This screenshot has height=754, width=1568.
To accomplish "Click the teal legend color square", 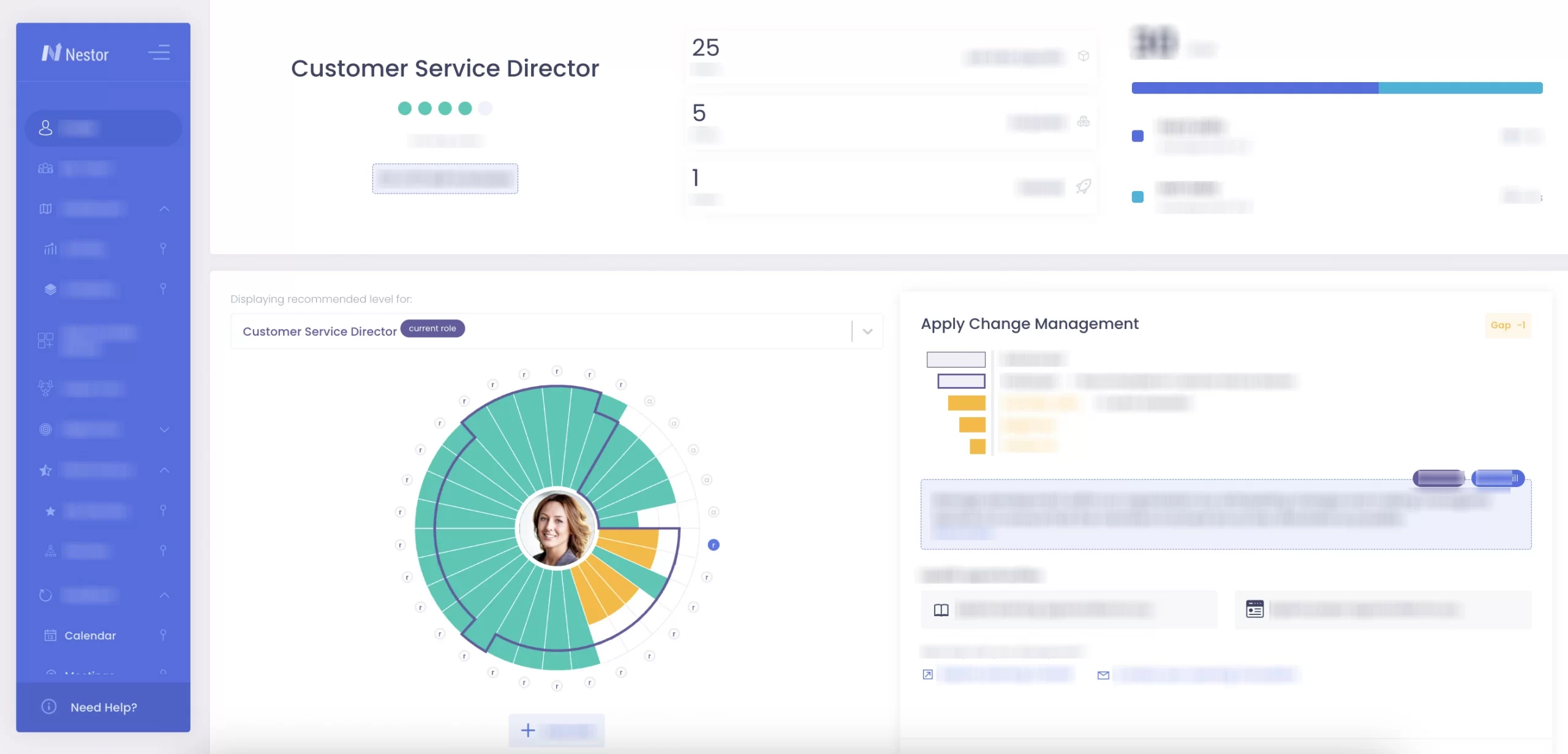I will tap(1137, 197).
